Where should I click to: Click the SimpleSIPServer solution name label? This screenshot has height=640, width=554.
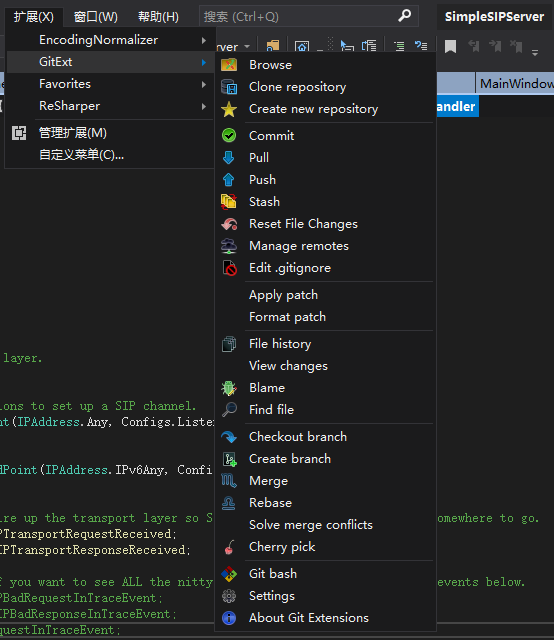(494, 17)
